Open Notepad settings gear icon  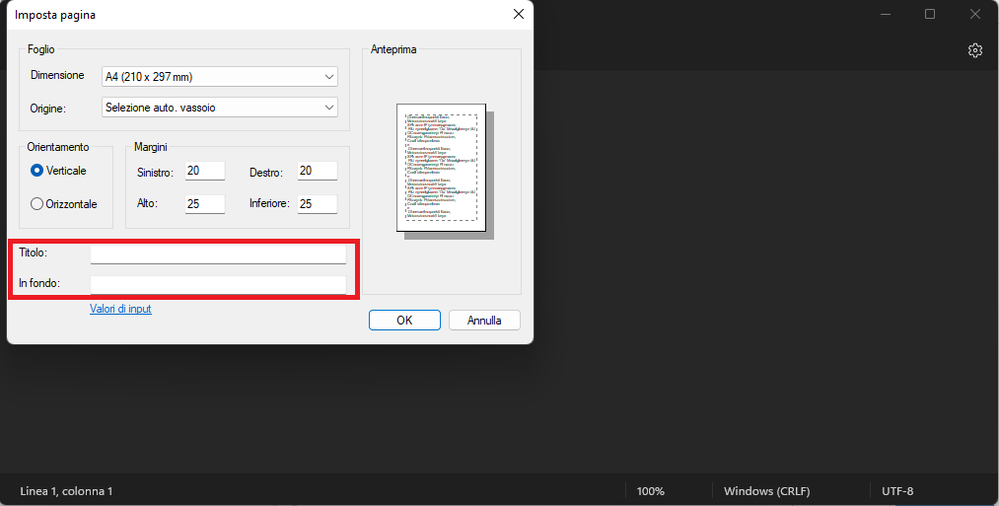[975, 50]
